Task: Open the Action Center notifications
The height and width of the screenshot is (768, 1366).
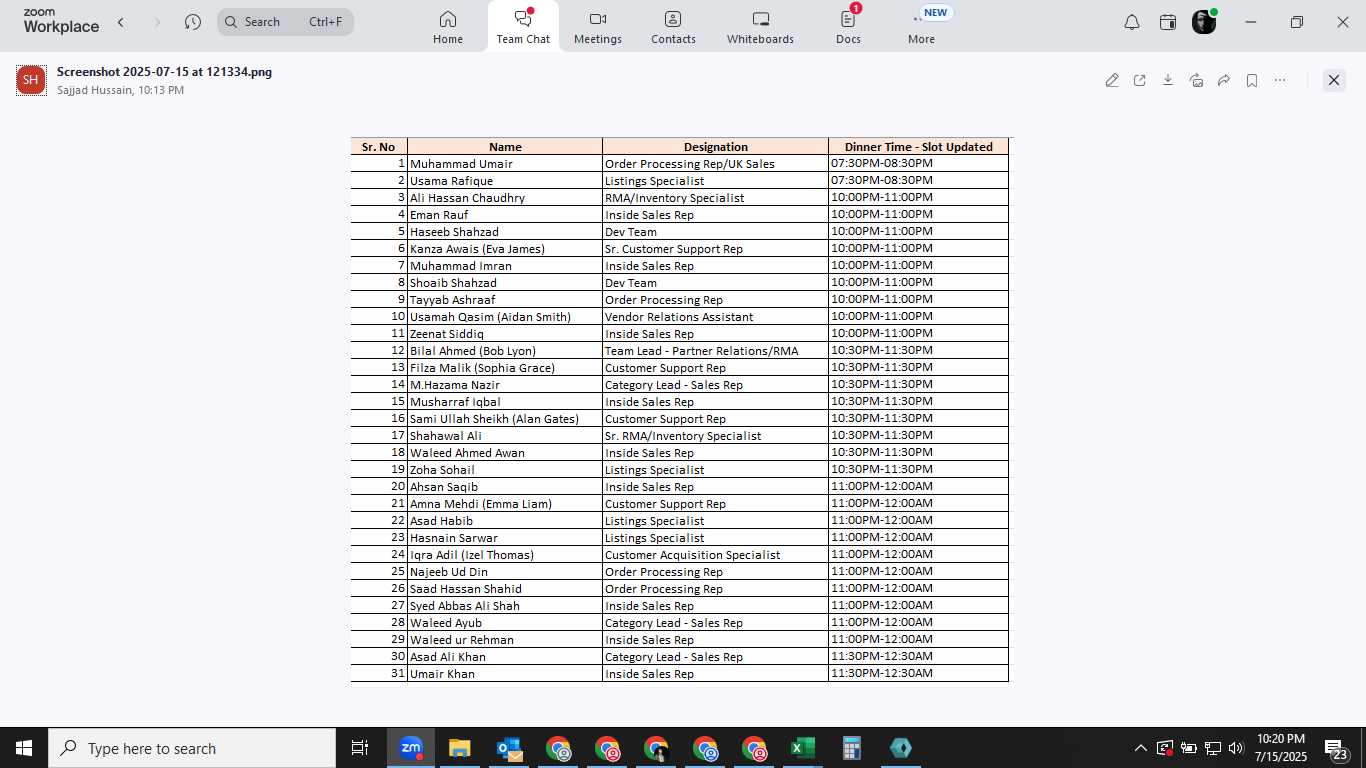Action: point(1337,748)
